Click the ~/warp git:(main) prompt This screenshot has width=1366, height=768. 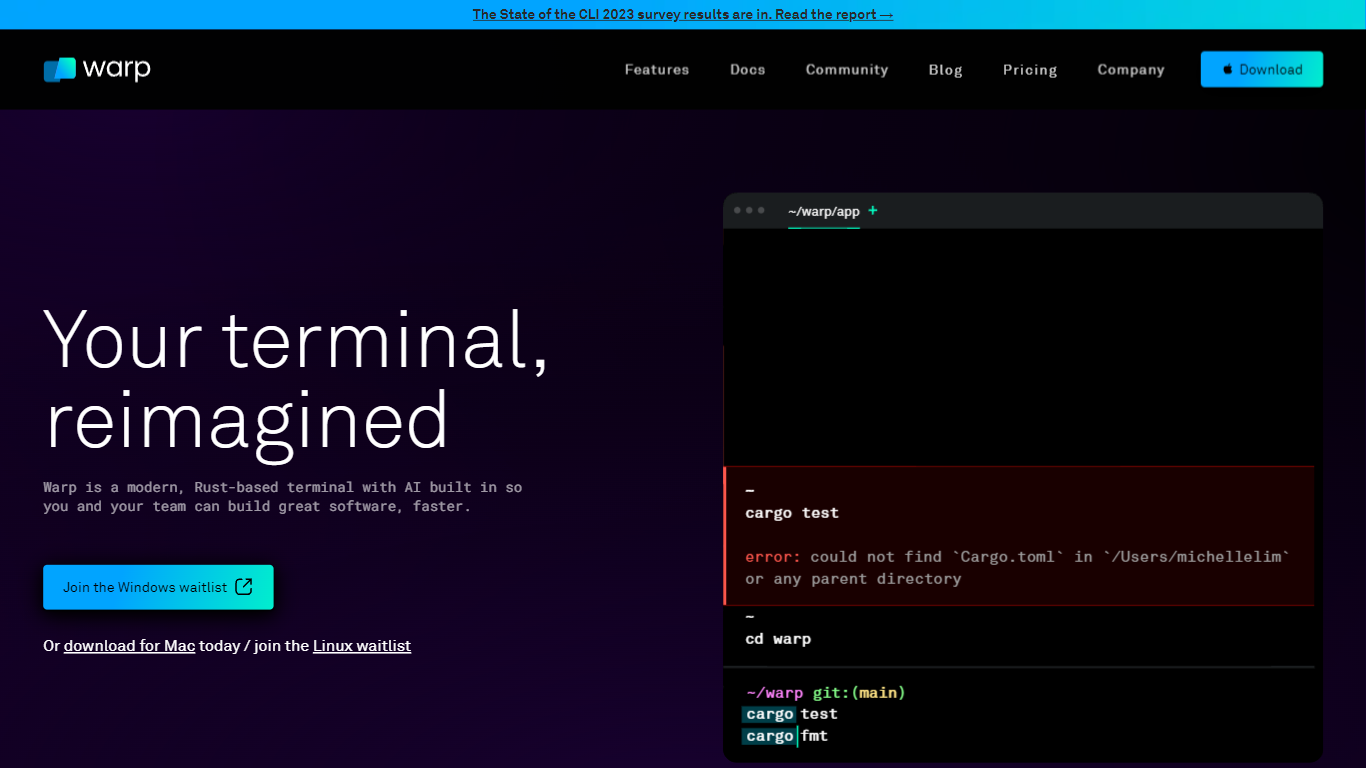[x=825, y=692]
